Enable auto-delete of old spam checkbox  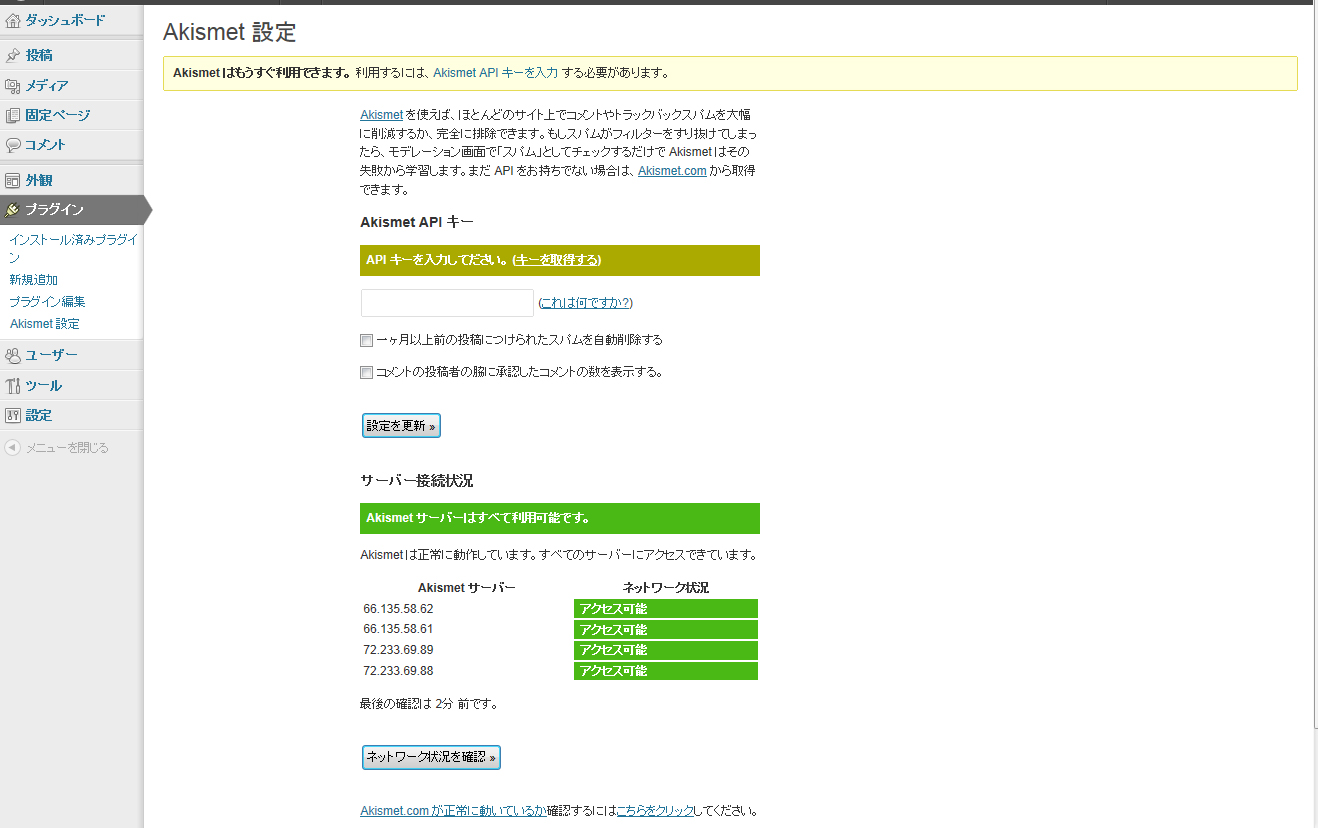click(366, 341)
